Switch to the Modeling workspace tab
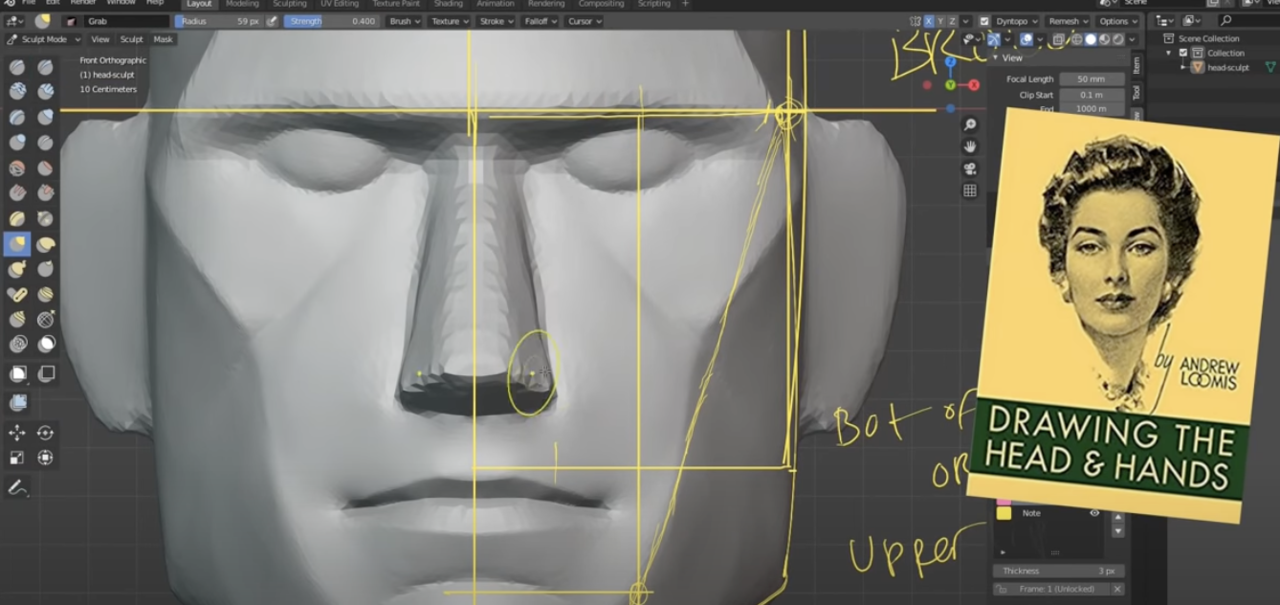Viewport: 1280px width, 605px height. [242, 4]
